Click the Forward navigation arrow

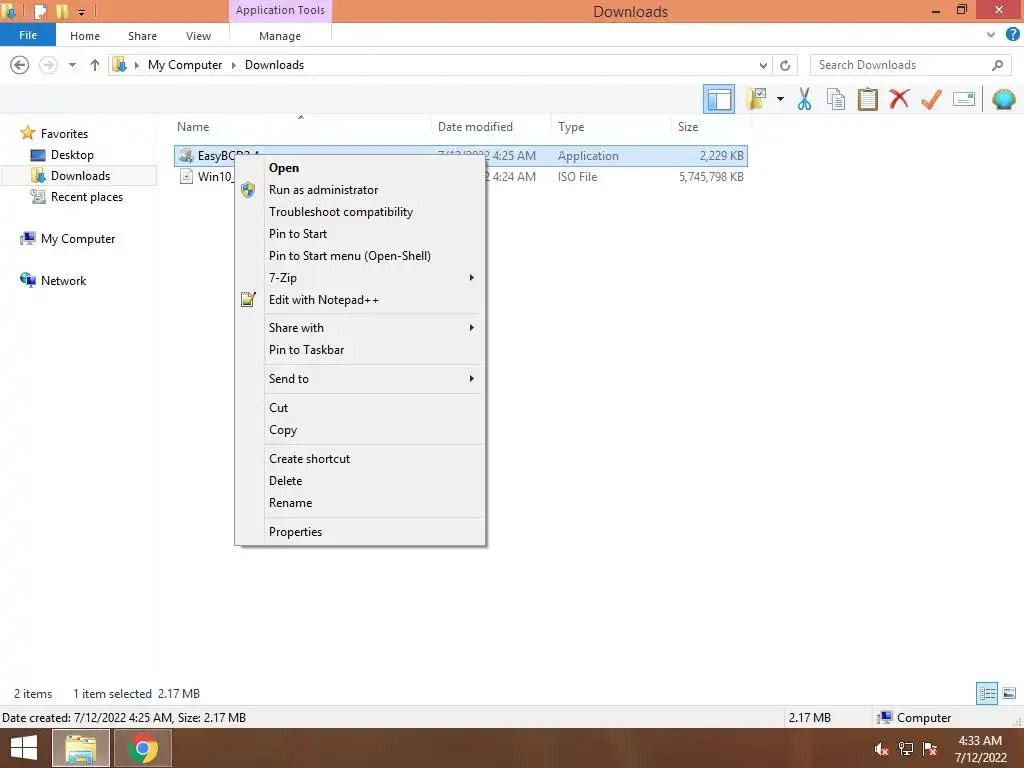pyautogui.click(x=48, y=65)
